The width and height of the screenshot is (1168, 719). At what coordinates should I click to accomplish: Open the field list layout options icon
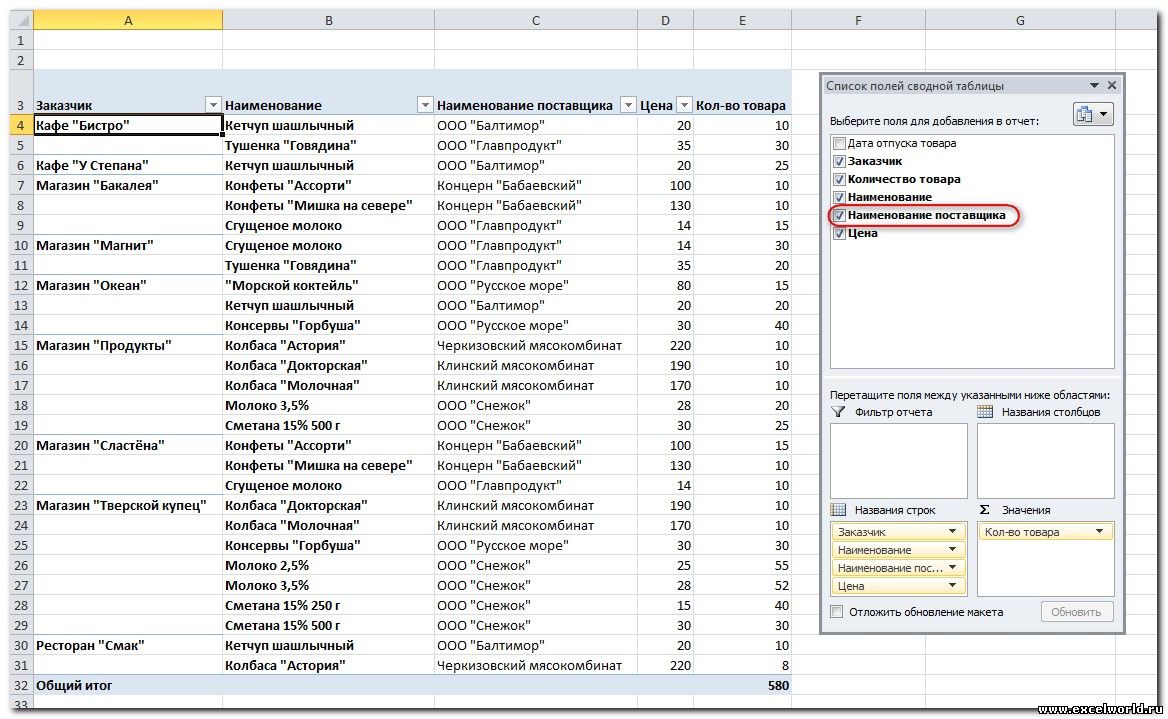coord(1093,115)
